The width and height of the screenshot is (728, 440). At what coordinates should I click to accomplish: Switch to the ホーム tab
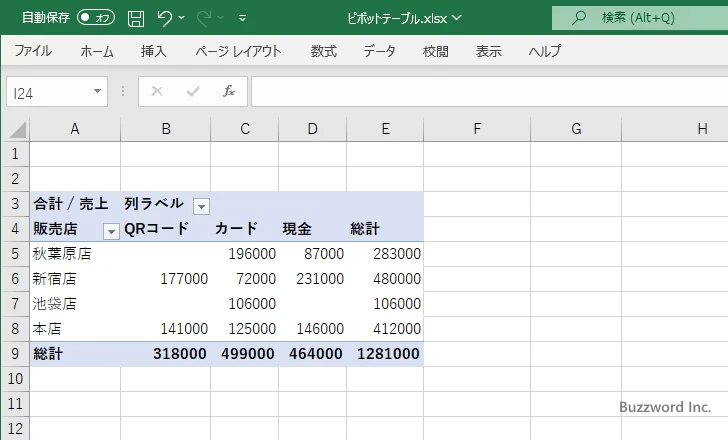(x=97, y=51)
